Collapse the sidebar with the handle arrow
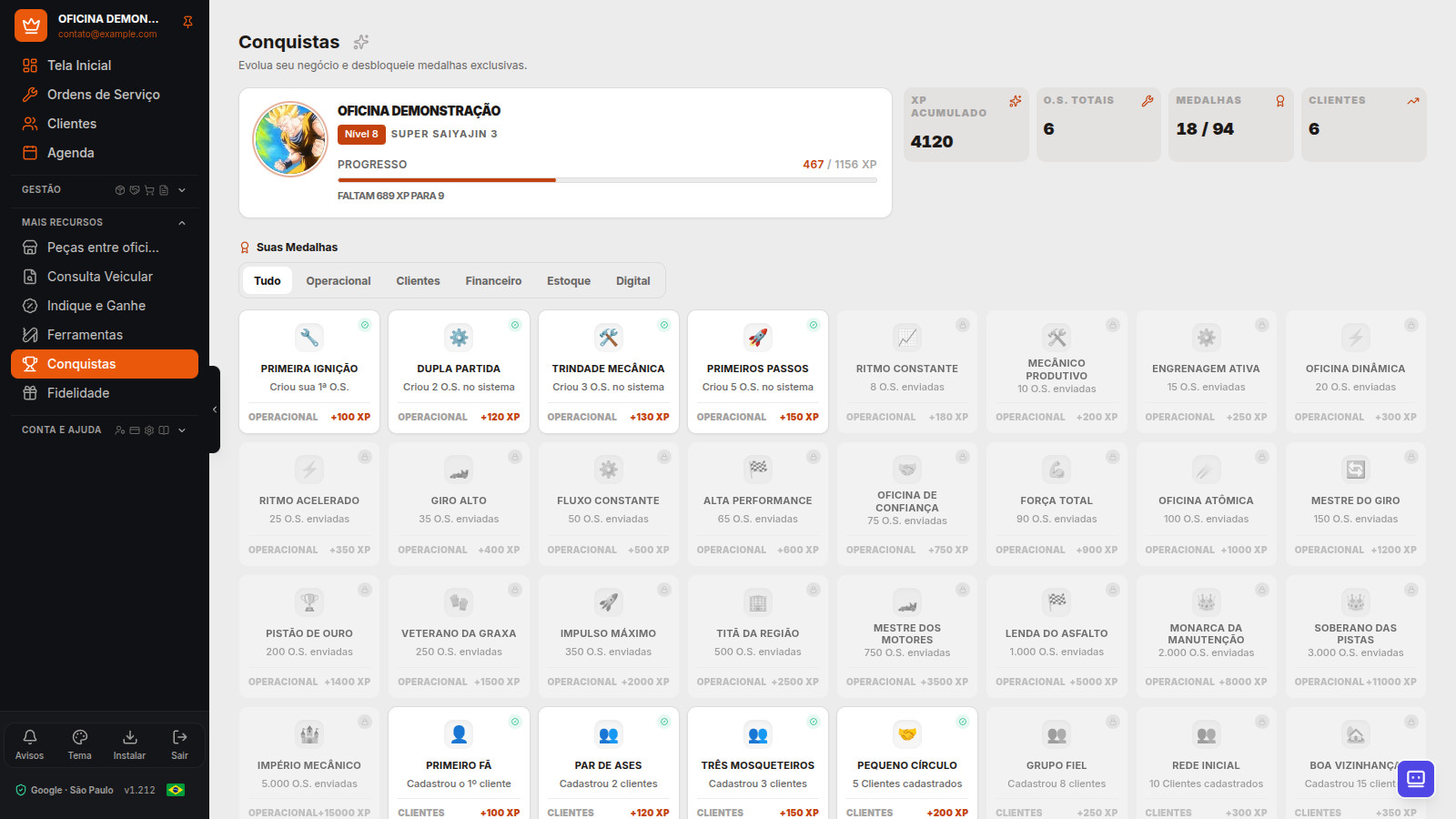This screenshot has height=819, width=1456. (x=215, y=409)
